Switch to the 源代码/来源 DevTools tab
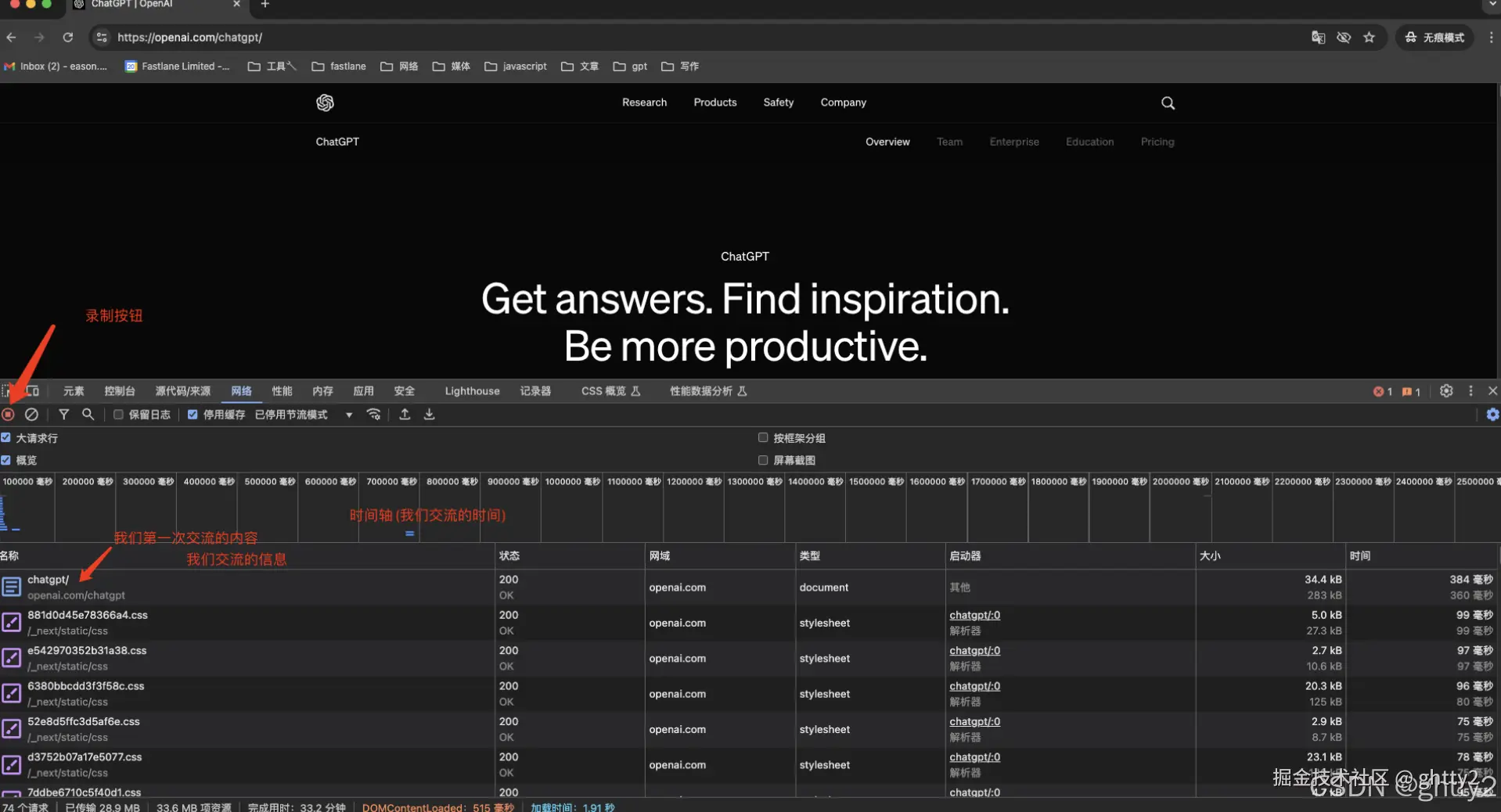This screenshot has height=812, width=1501. point(183,391)
